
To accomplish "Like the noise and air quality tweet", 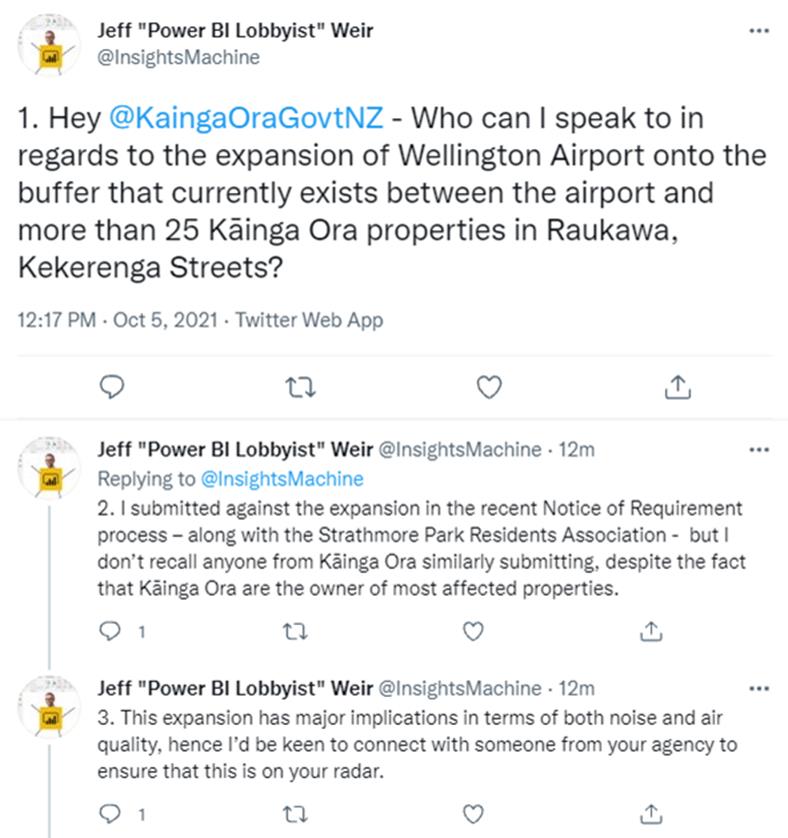I will coord(475,812).
